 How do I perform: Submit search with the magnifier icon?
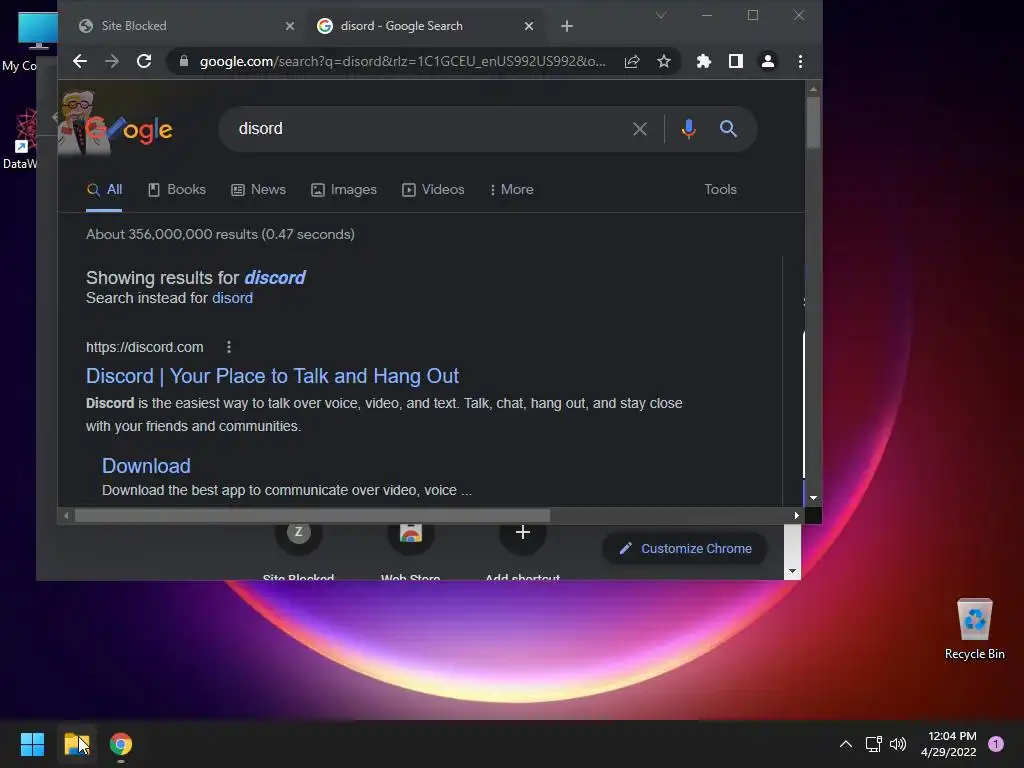pos(728,129)
